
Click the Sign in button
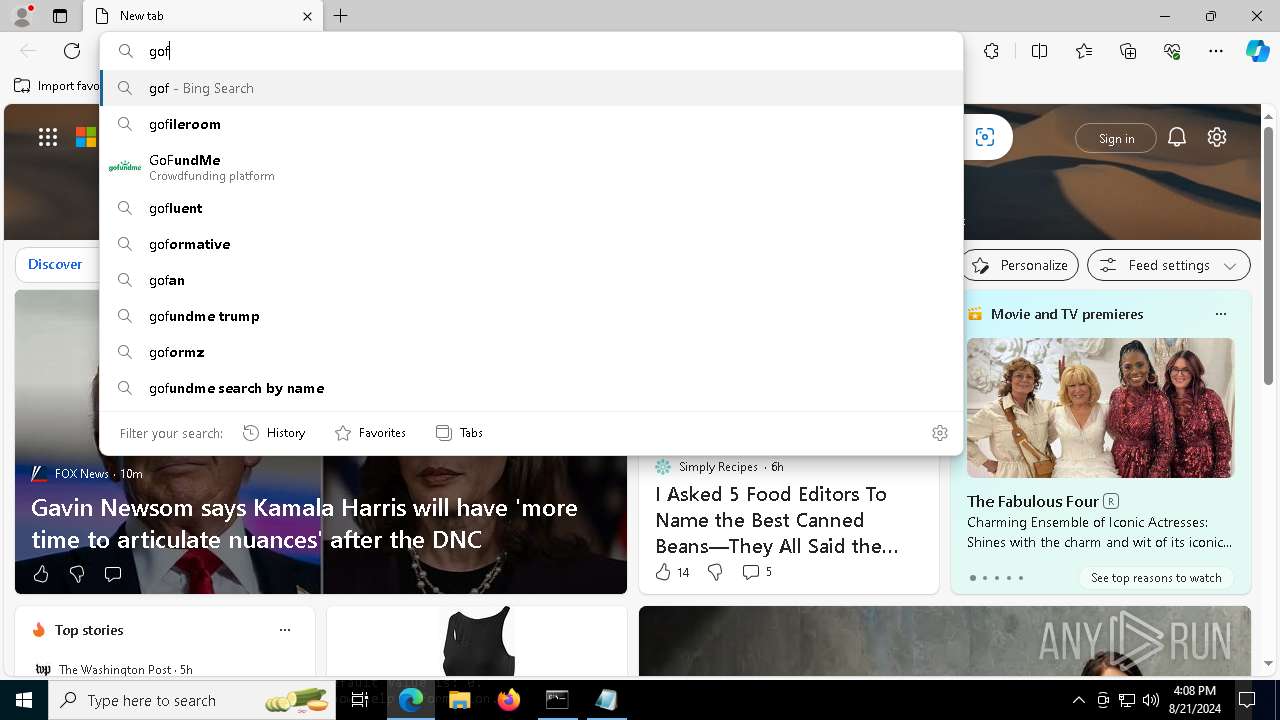click(x=1116, y=138)
